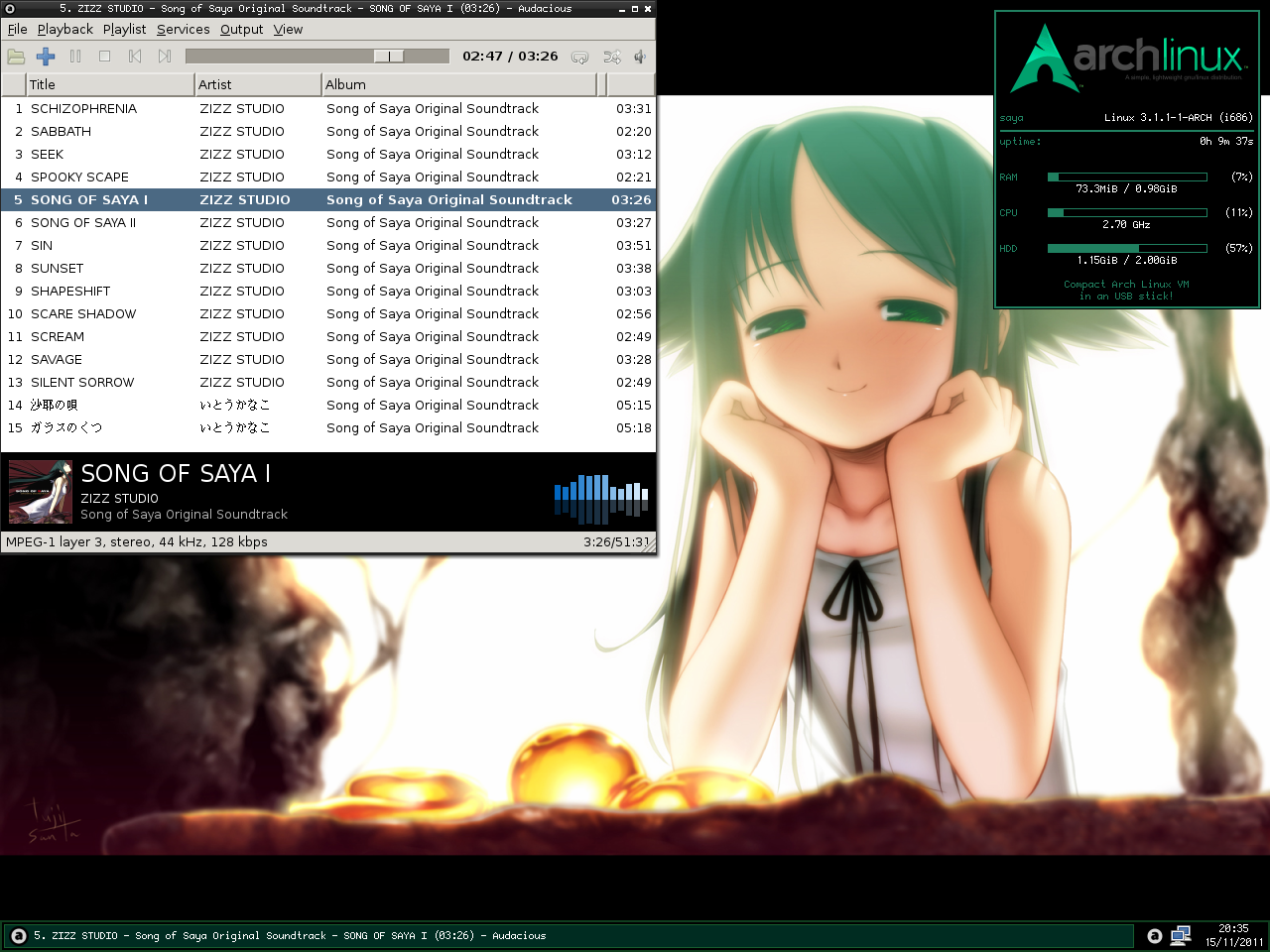
Task: Select track 2 SABBATH
Action: (x=328, y=131)
